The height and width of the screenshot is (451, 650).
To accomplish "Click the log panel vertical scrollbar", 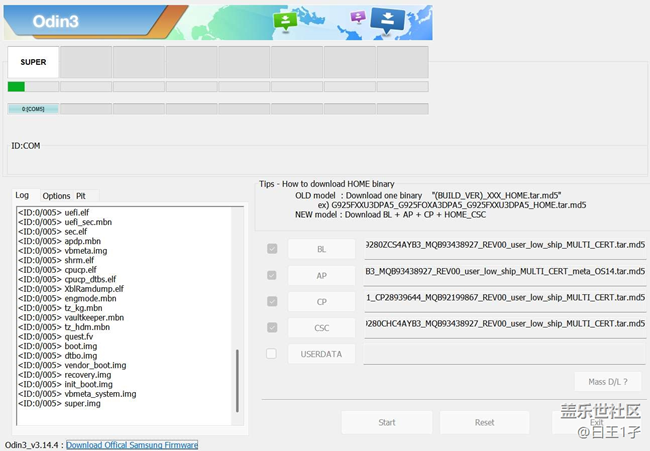I will coord(238,380).
